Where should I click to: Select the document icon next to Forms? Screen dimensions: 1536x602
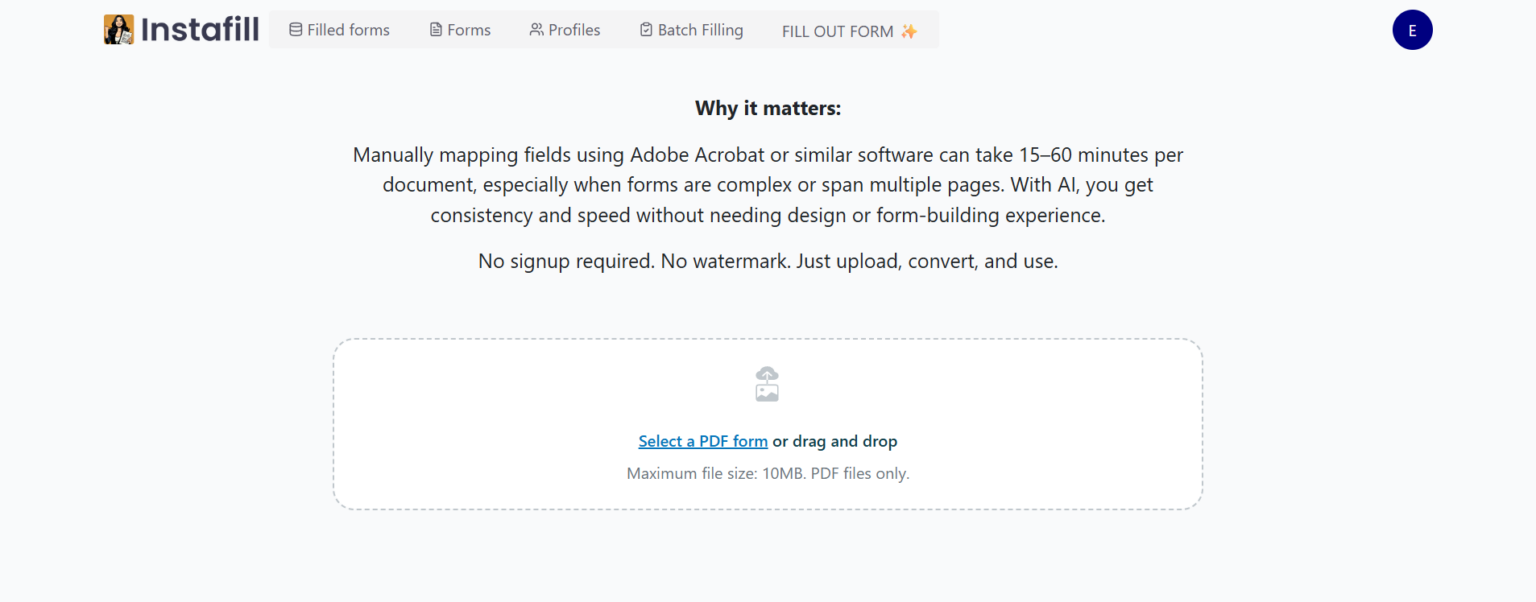point(434,30)
